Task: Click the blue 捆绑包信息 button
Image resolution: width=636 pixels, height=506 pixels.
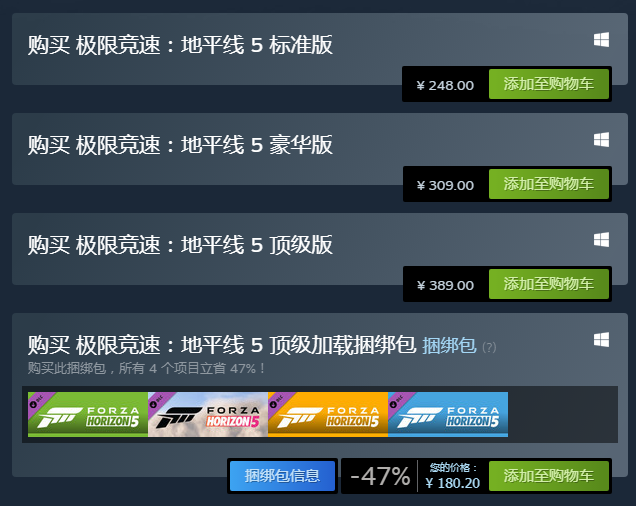Action: [x=282, y=476]
